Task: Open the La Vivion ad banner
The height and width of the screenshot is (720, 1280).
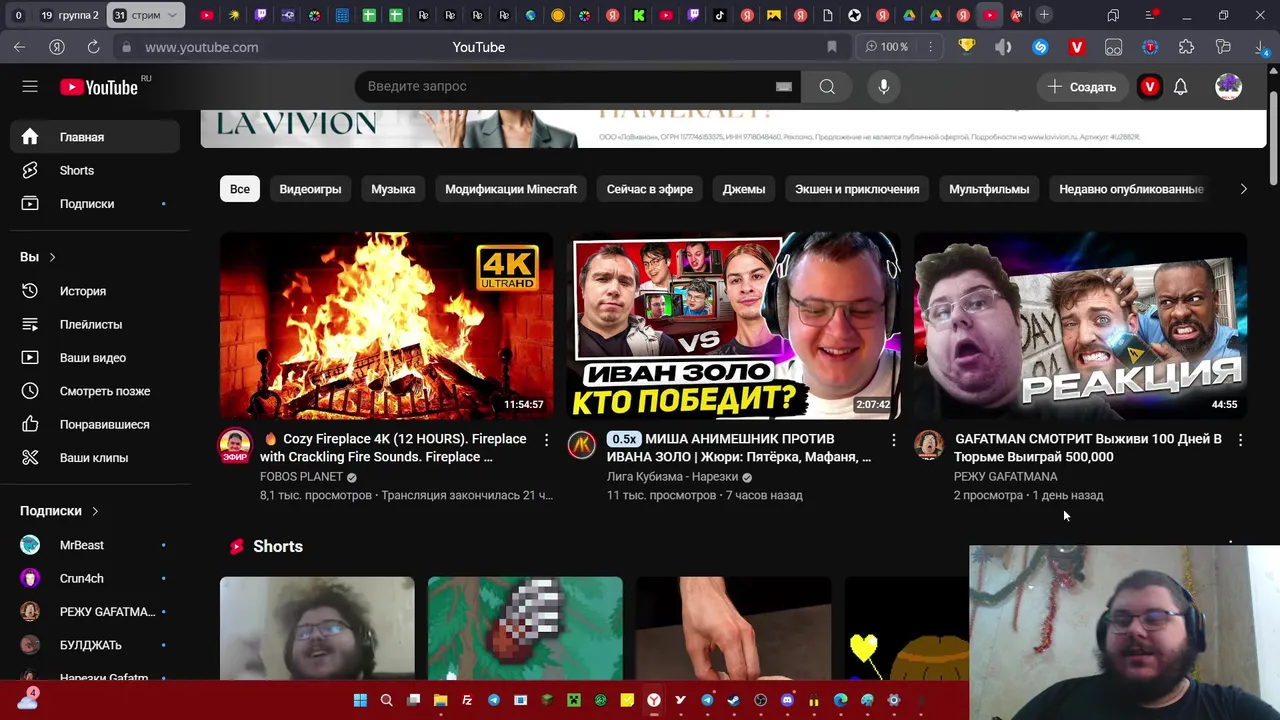Action: [x=733, y=129]
